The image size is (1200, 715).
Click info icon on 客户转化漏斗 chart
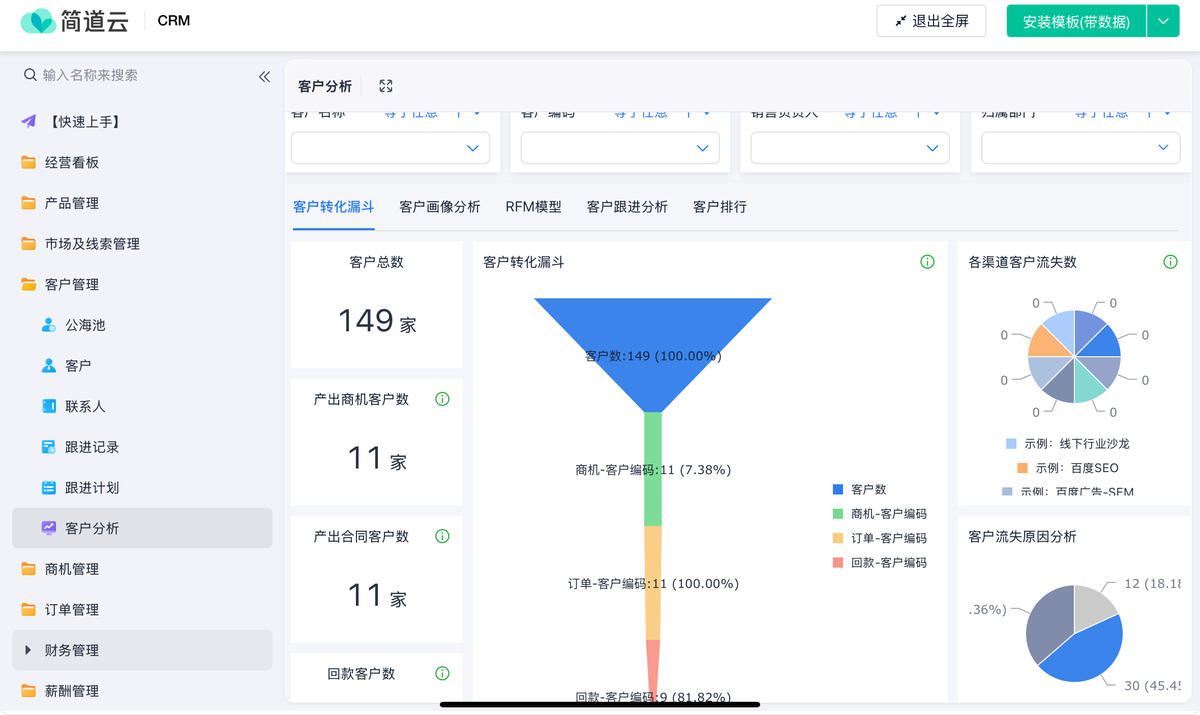pos(927,262)
